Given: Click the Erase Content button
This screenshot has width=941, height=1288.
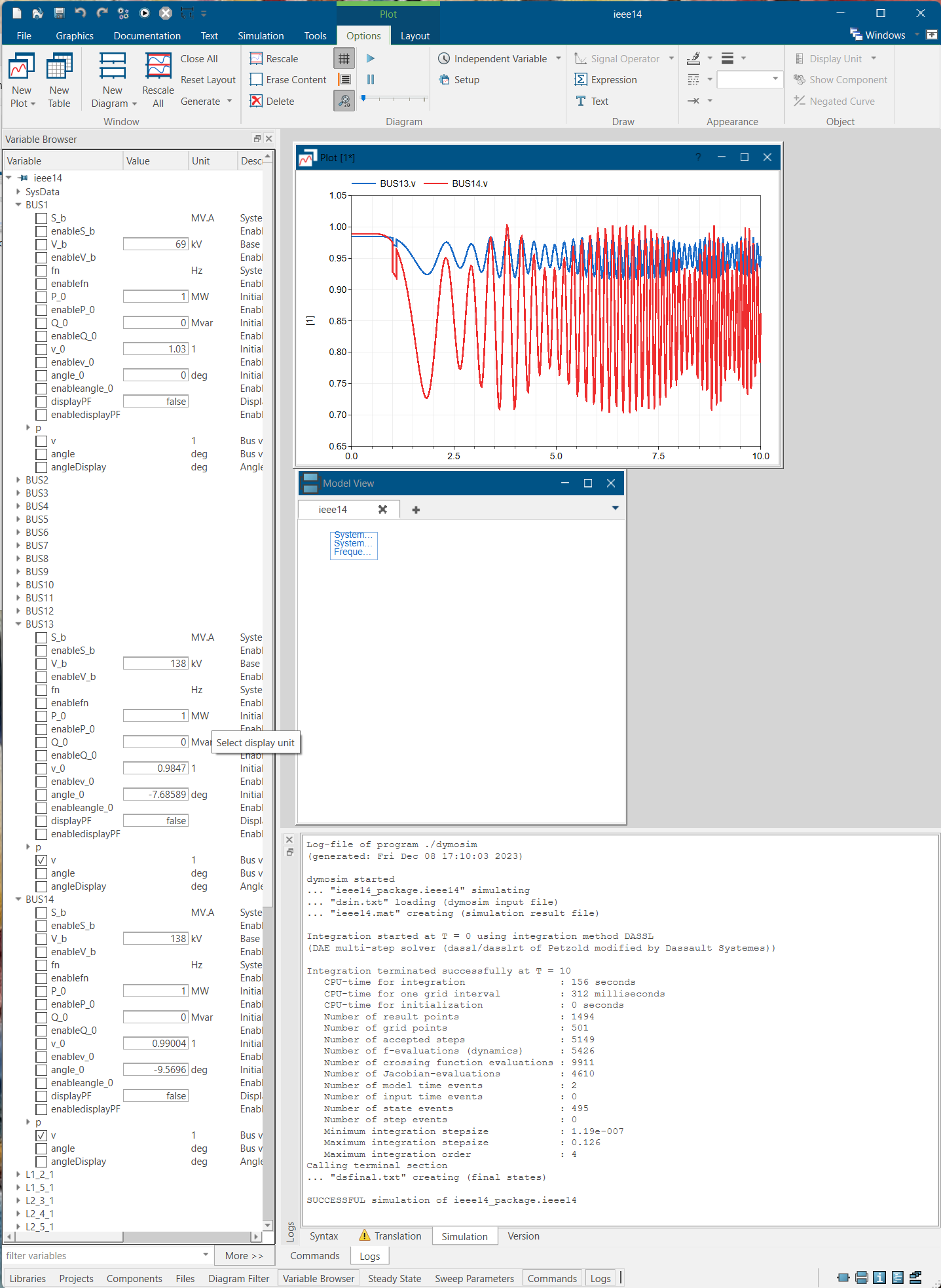Looking at the screenshot, I should (288, 79).
